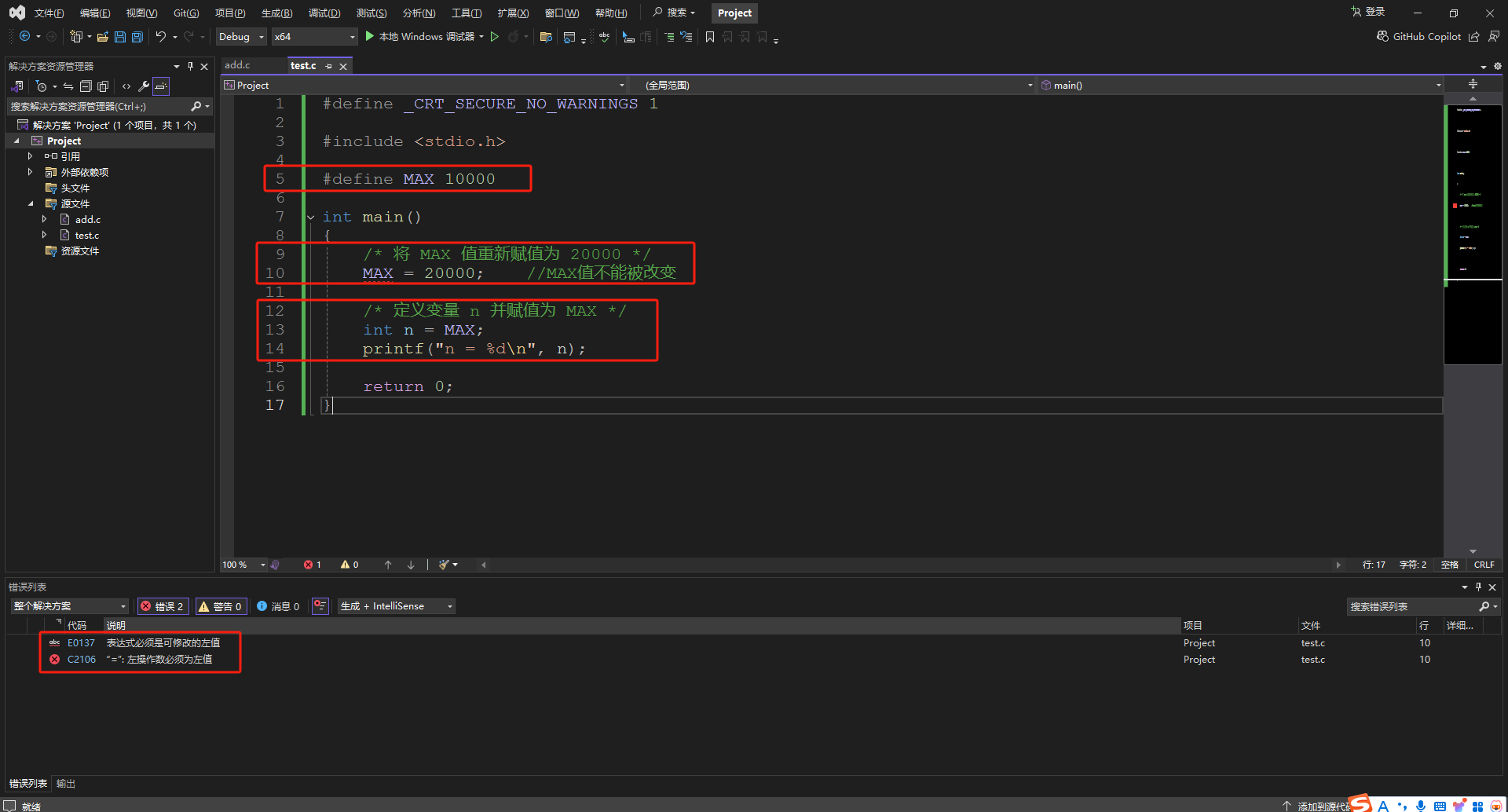Open the find in files icon

pos(546,36)
